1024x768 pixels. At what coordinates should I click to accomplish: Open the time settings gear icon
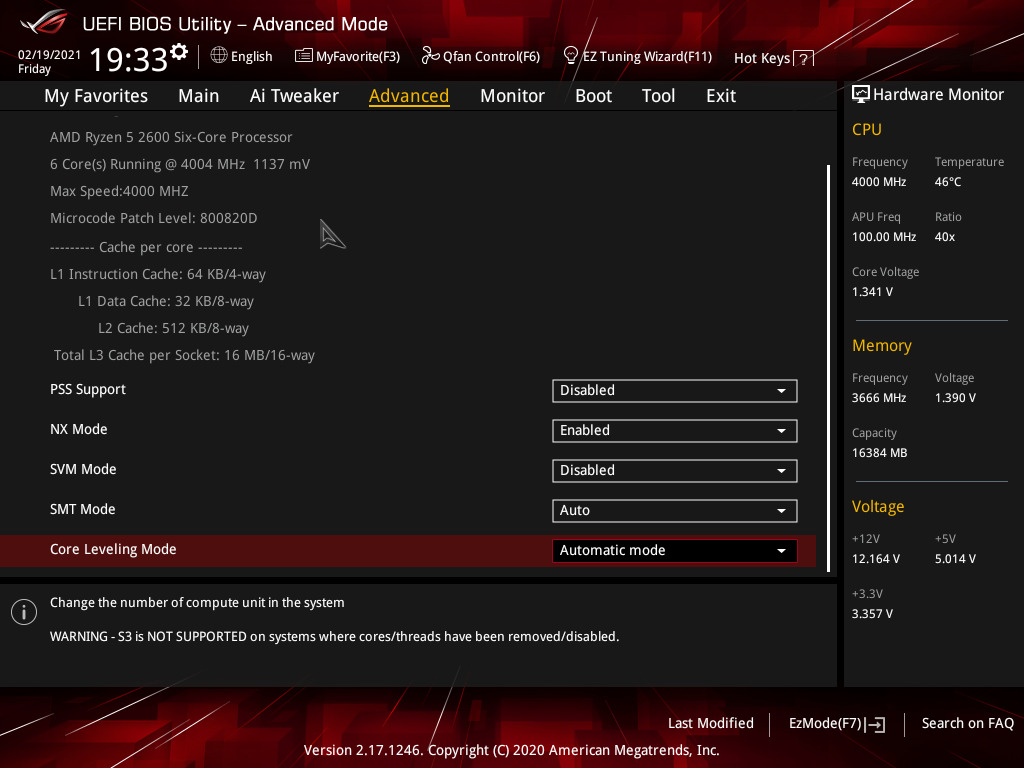(179, 52)
